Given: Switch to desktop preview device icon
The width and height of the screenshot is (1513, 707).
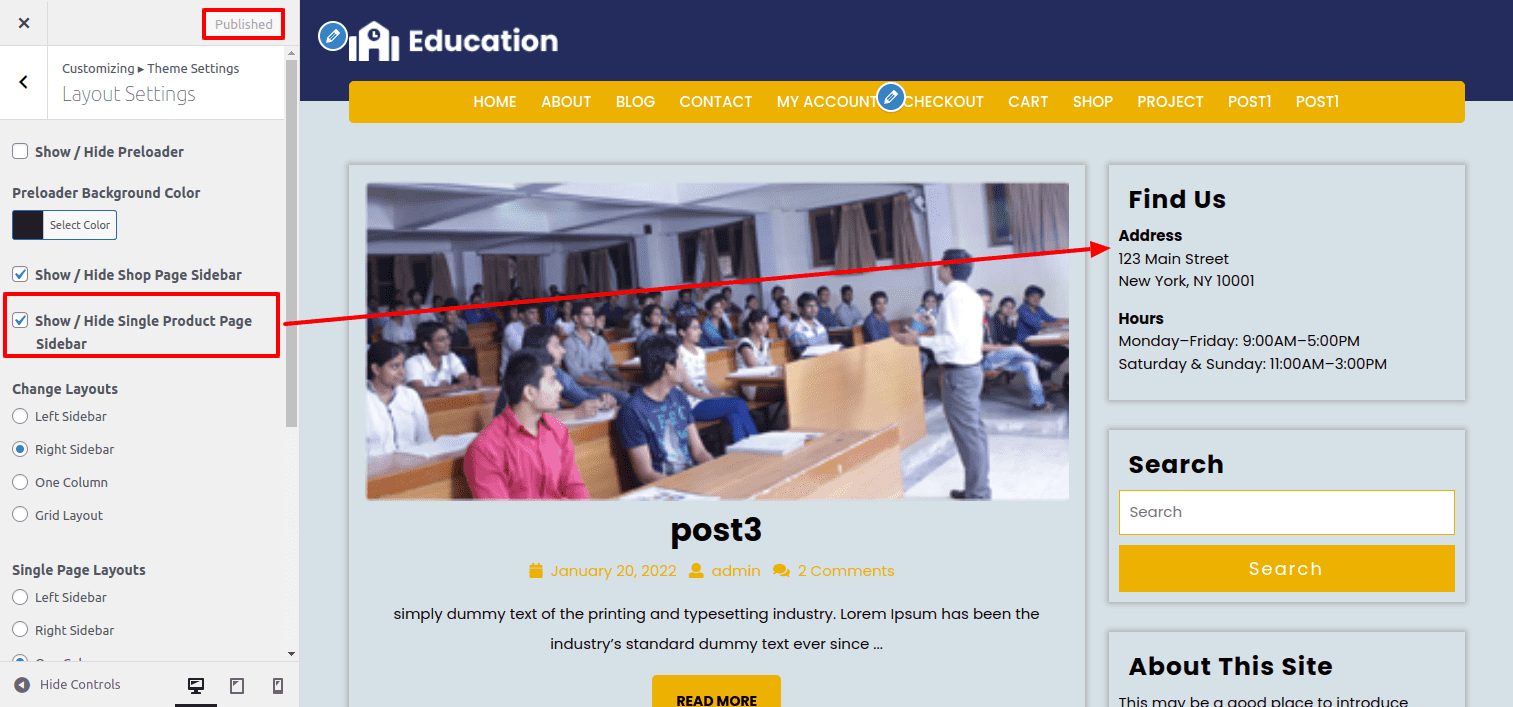Looking at the screenshot, I should point(196,685).
